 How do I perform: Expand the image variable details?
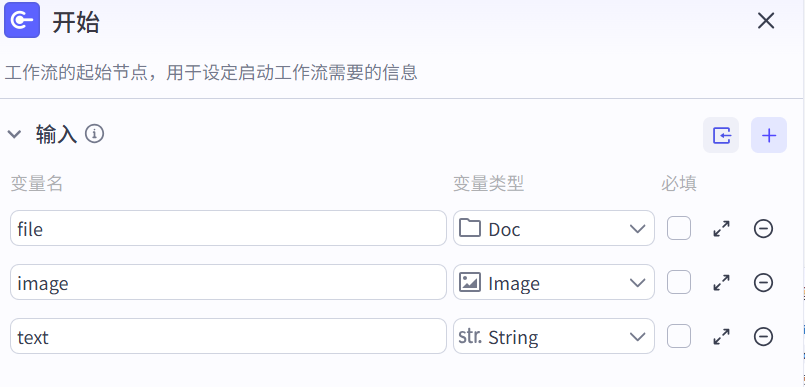(x=722, y=282)
